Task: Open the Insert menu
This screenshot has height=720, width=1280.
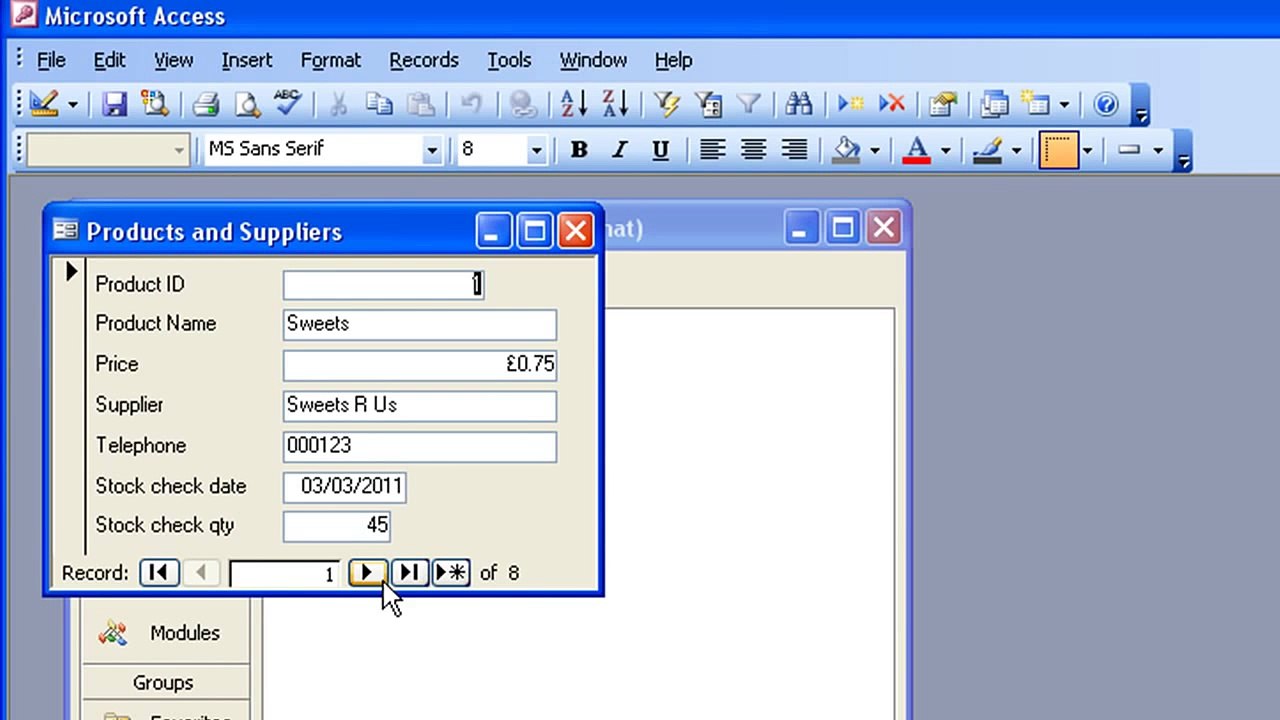Action: [247, 60]
